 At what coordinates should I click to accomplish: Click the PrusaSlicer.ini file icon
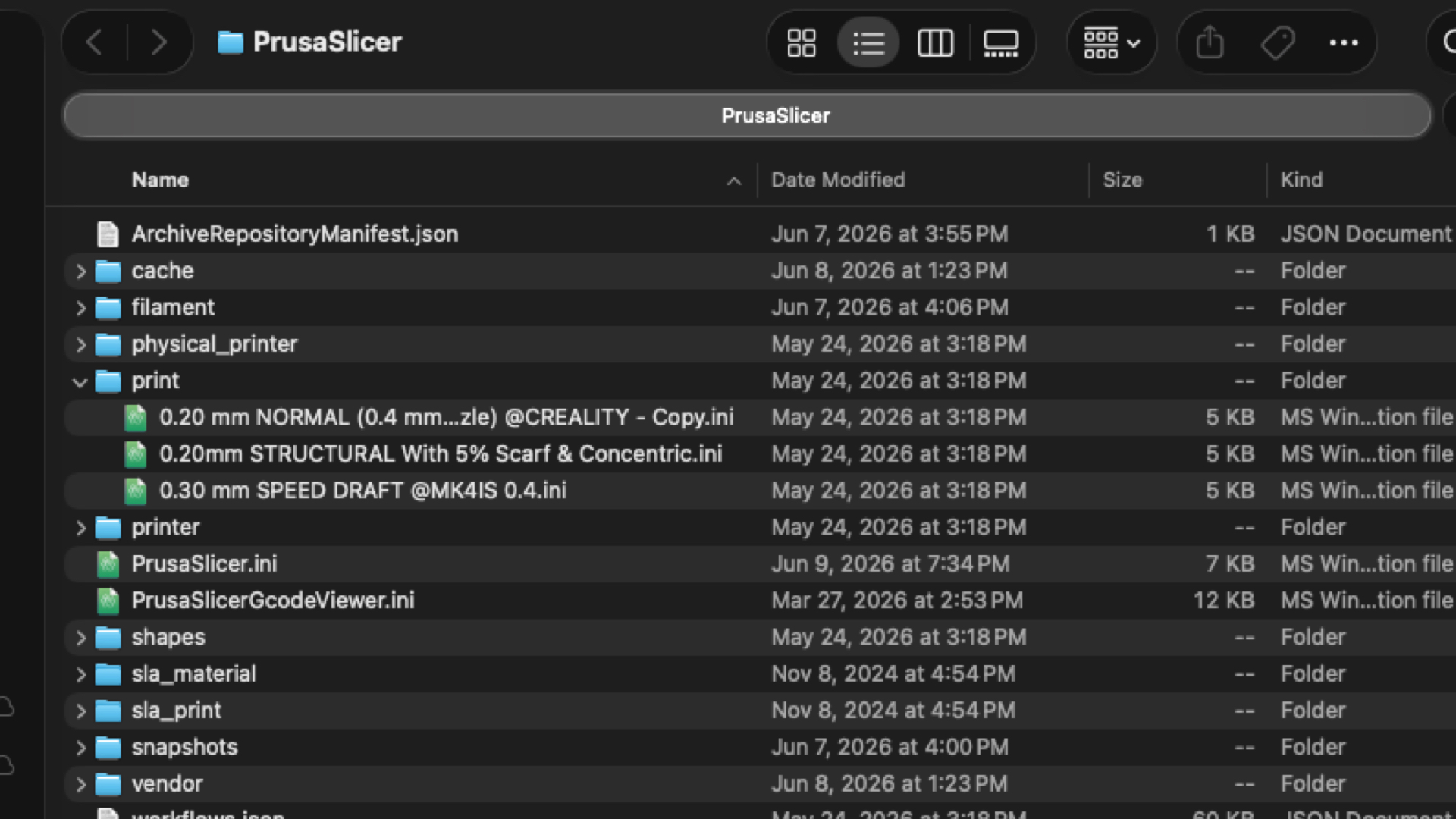point(108,564)
